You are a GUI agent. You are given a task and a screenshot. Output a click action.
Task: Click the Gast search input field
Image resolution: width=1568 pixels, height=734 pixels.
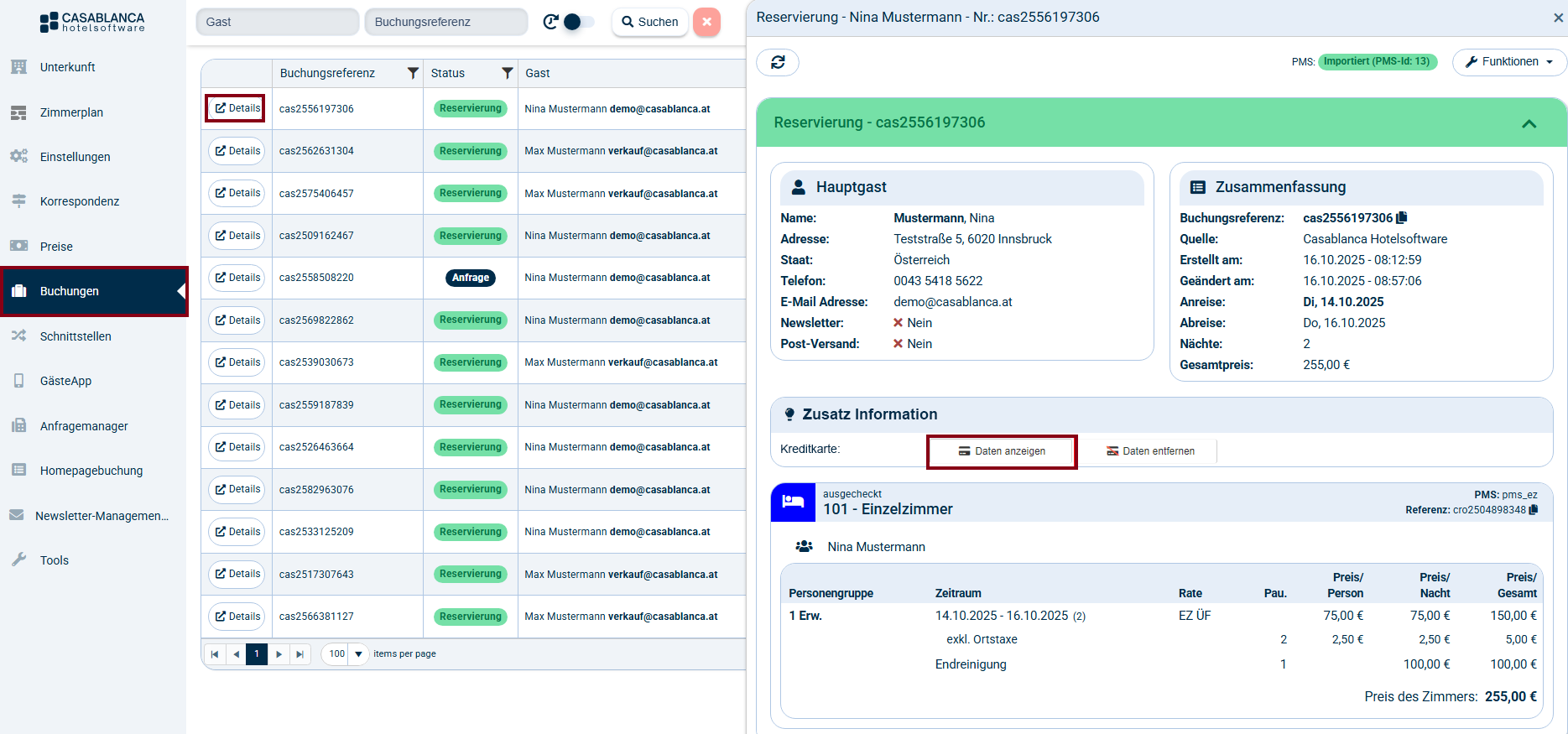click(277, 22)
